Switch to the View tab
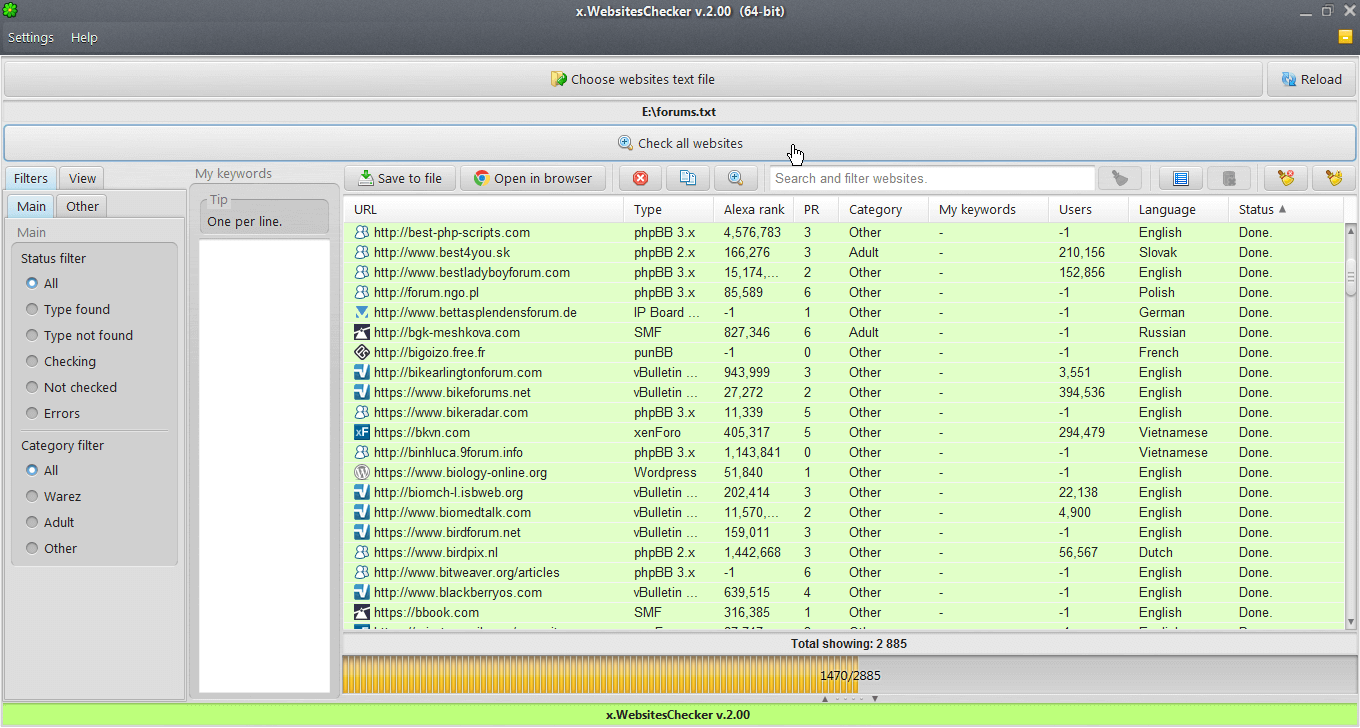This screenshot has height=728, width=1360. 82,178
